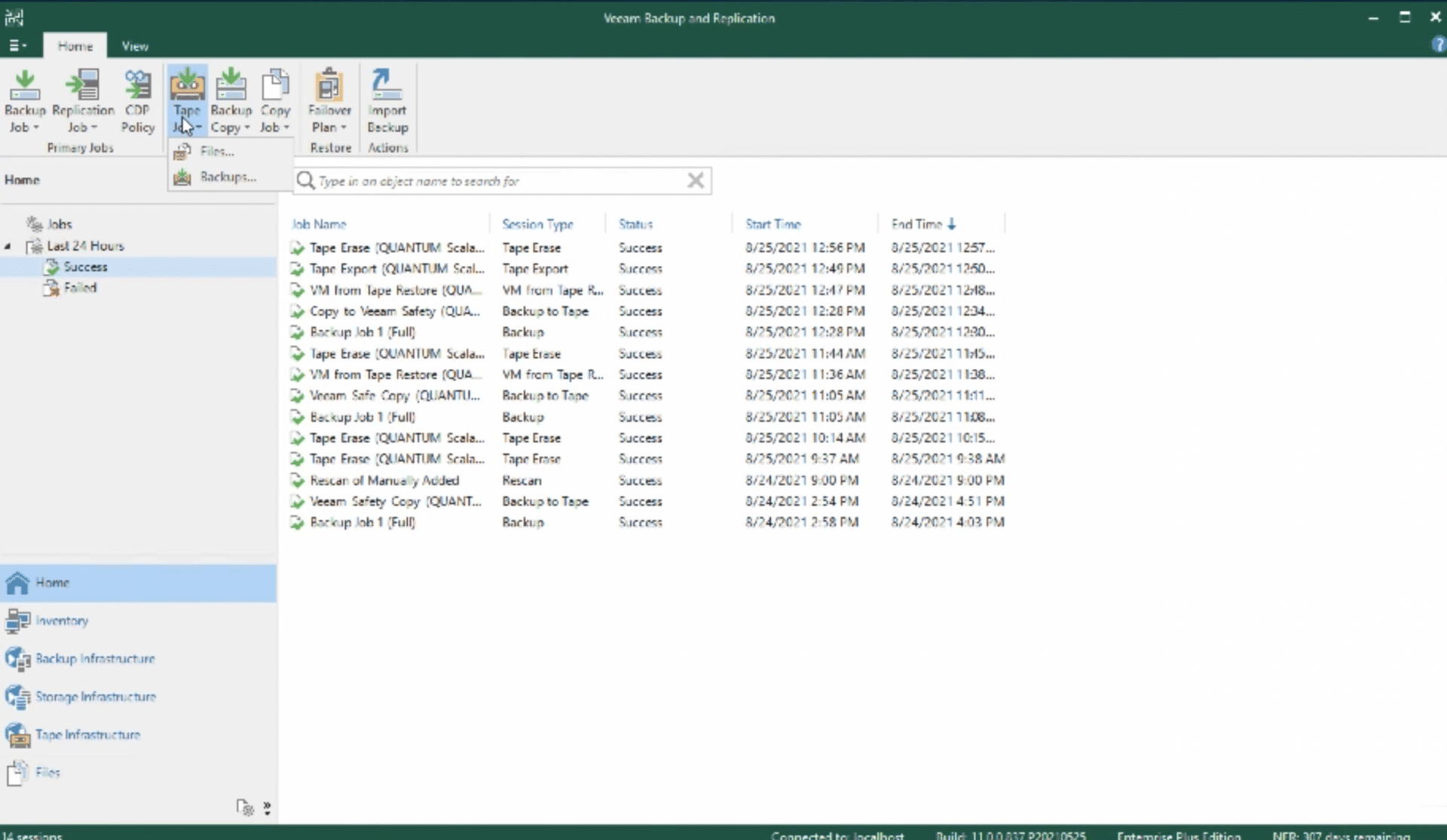Switch to the Home ribbon tab

pyautogui.click(x=75, y=46)
